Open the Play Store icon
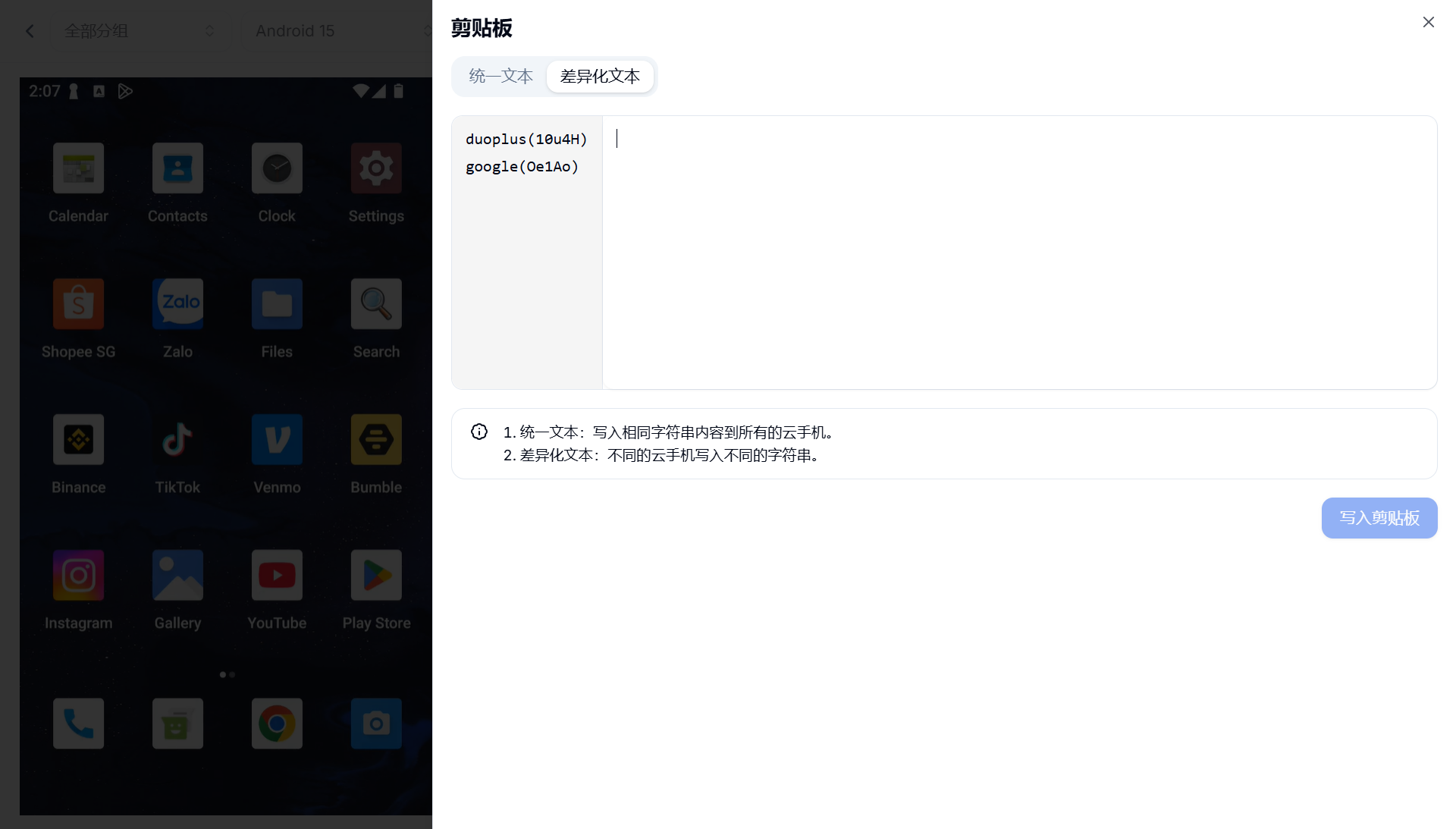Viewport: 1456px width, 829px height. pos(376,576)
